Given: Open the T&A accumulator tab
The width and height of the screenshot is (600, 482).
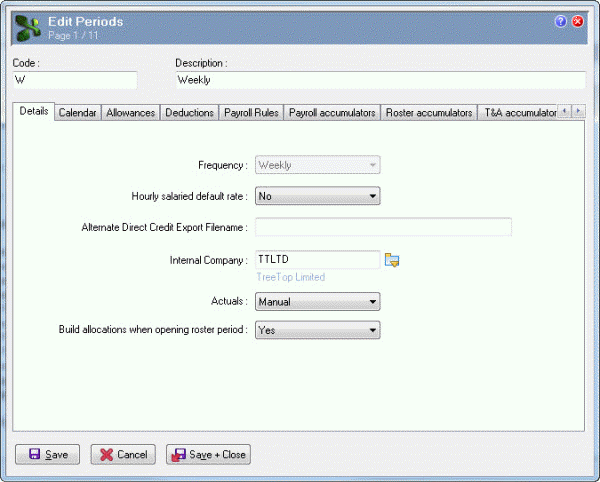Looking at the screenshot, I should tap(518, 113).
